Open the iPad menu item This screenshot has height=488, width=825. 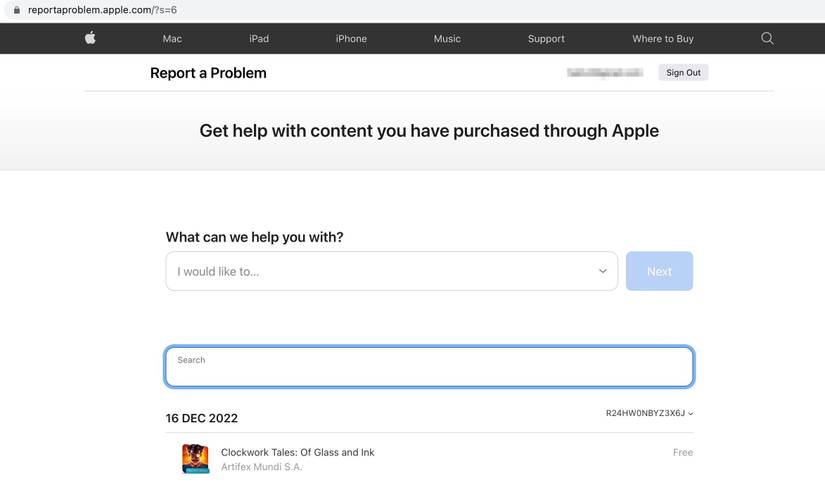click(259, 39)
